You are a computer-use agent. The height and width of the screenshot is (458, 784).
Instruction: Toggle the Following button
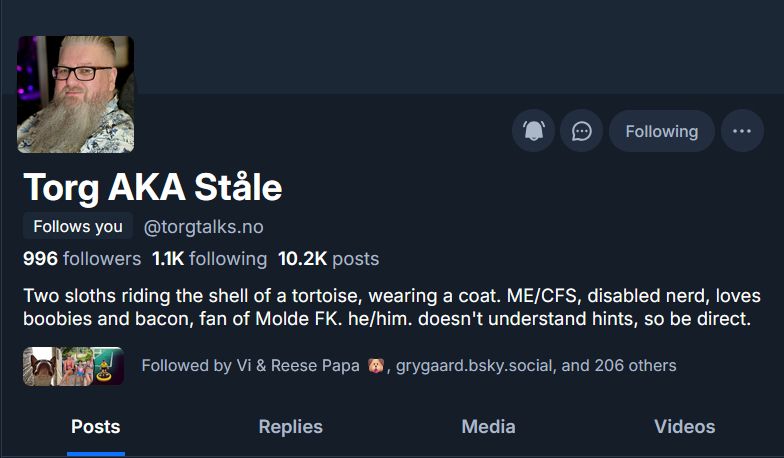coord(661,131)
